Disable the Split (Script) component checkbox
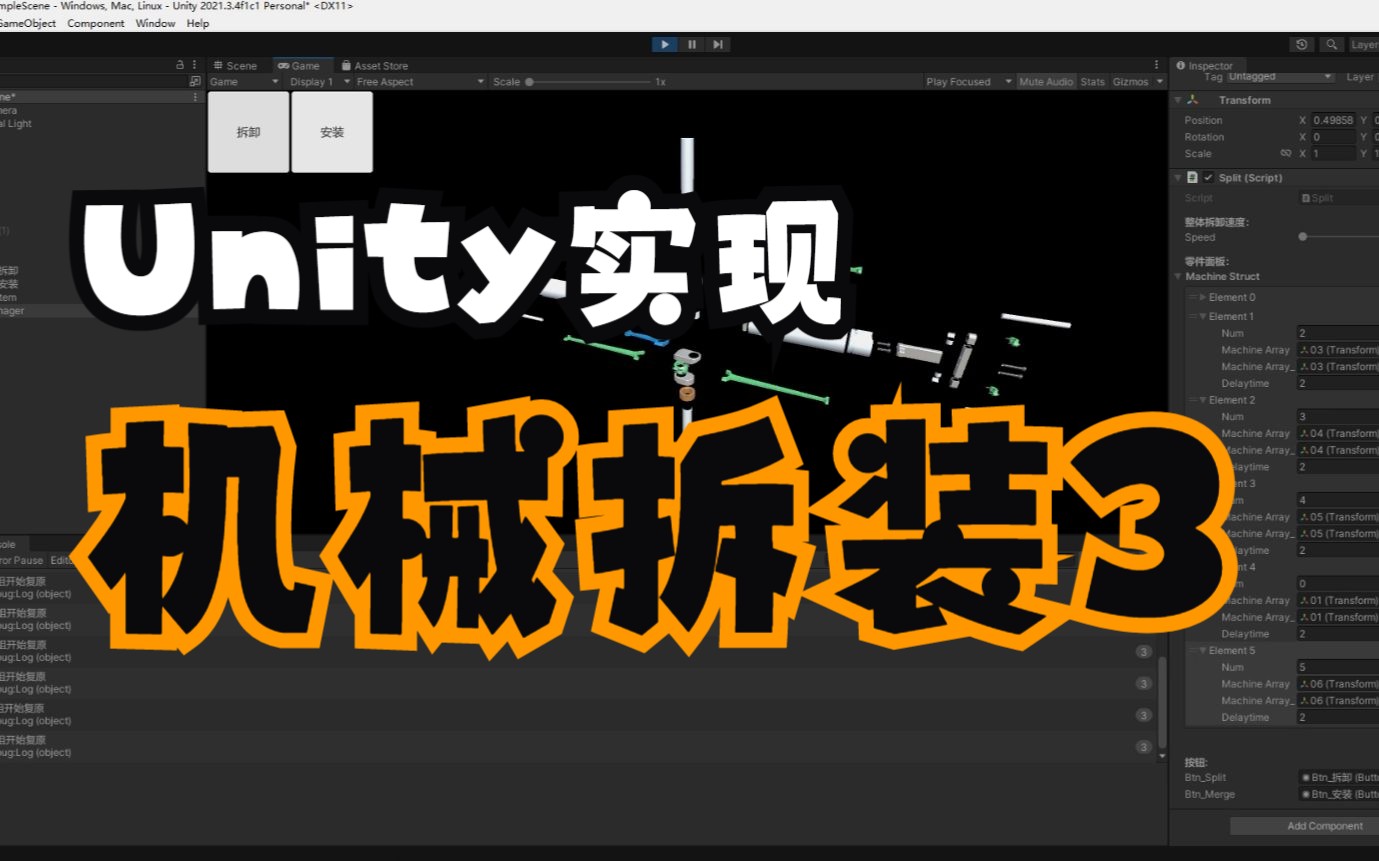1379x861 pixels. [1209, 178]
